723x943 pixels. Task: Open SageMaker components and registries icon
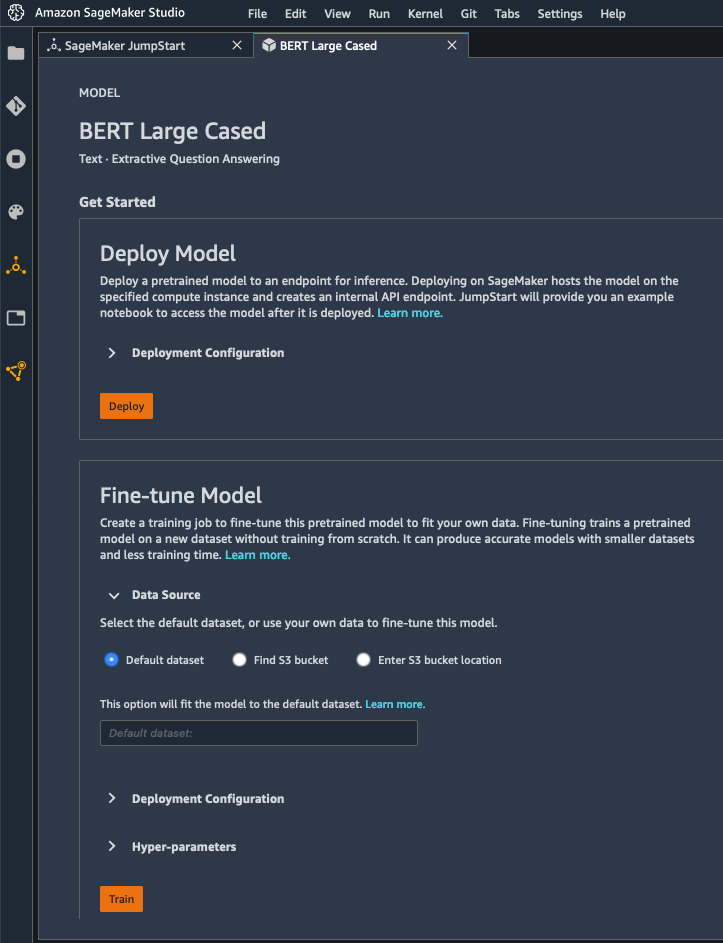click(x=16, y=370)
